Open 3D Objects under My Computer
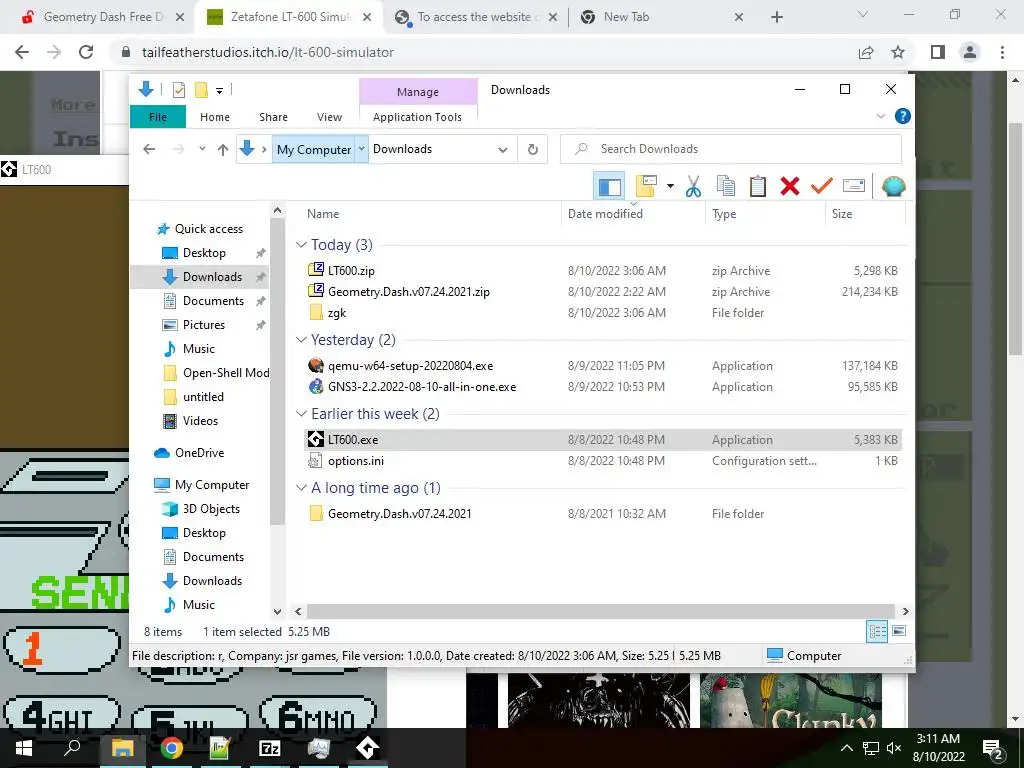 (211, 509)
